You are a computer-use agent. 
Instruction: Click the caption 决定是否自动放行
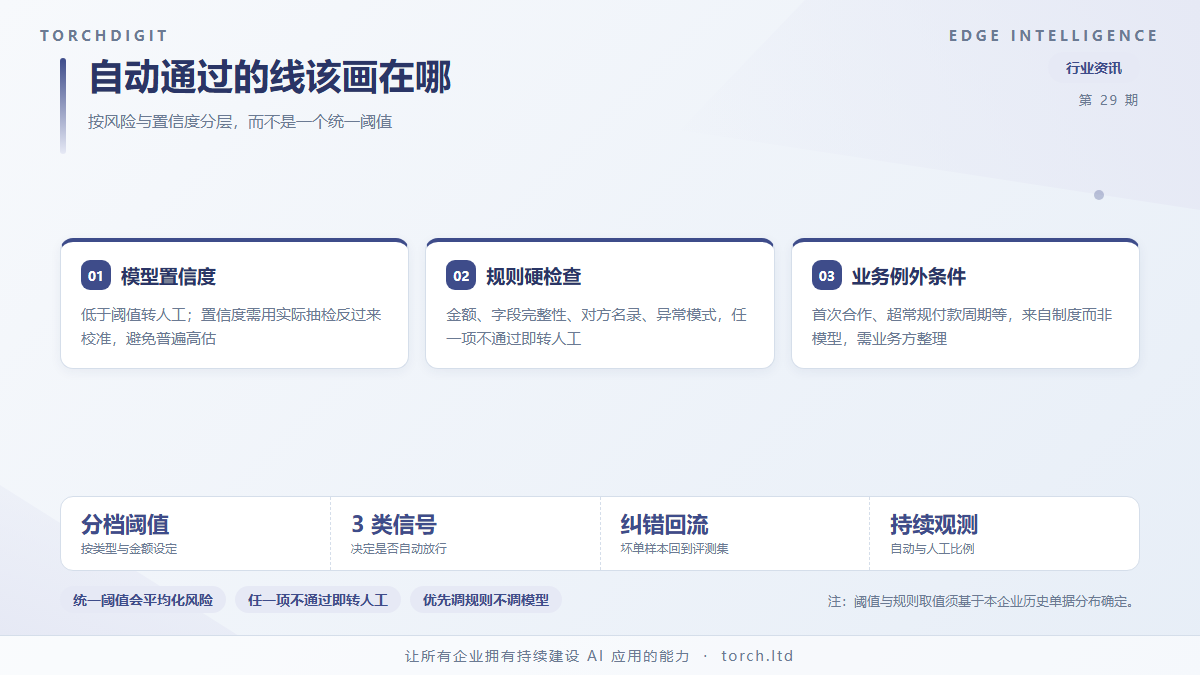coord(399,549)
